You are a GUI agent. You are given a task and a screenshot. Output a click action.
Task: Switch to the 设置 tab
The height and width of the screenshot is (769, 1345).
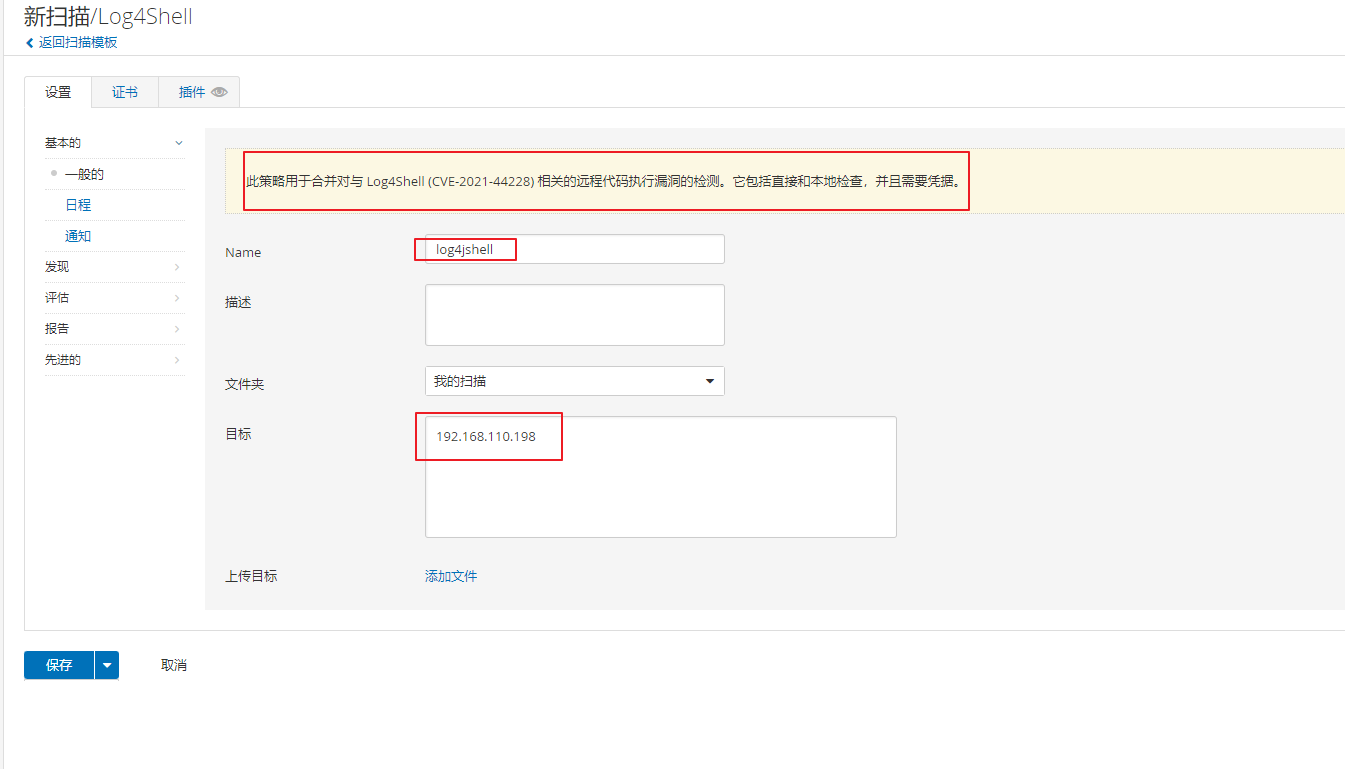tap(58, 92)
